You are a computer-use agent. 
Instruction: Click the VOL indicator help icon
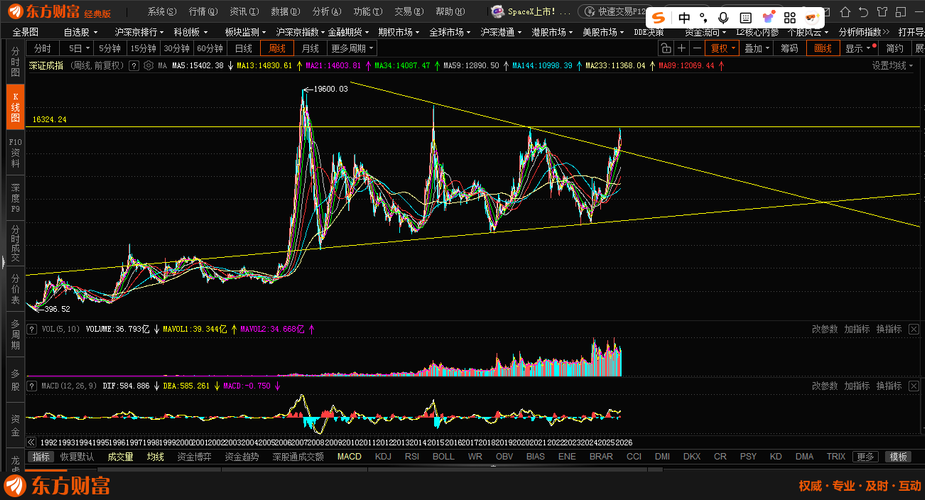33,329
